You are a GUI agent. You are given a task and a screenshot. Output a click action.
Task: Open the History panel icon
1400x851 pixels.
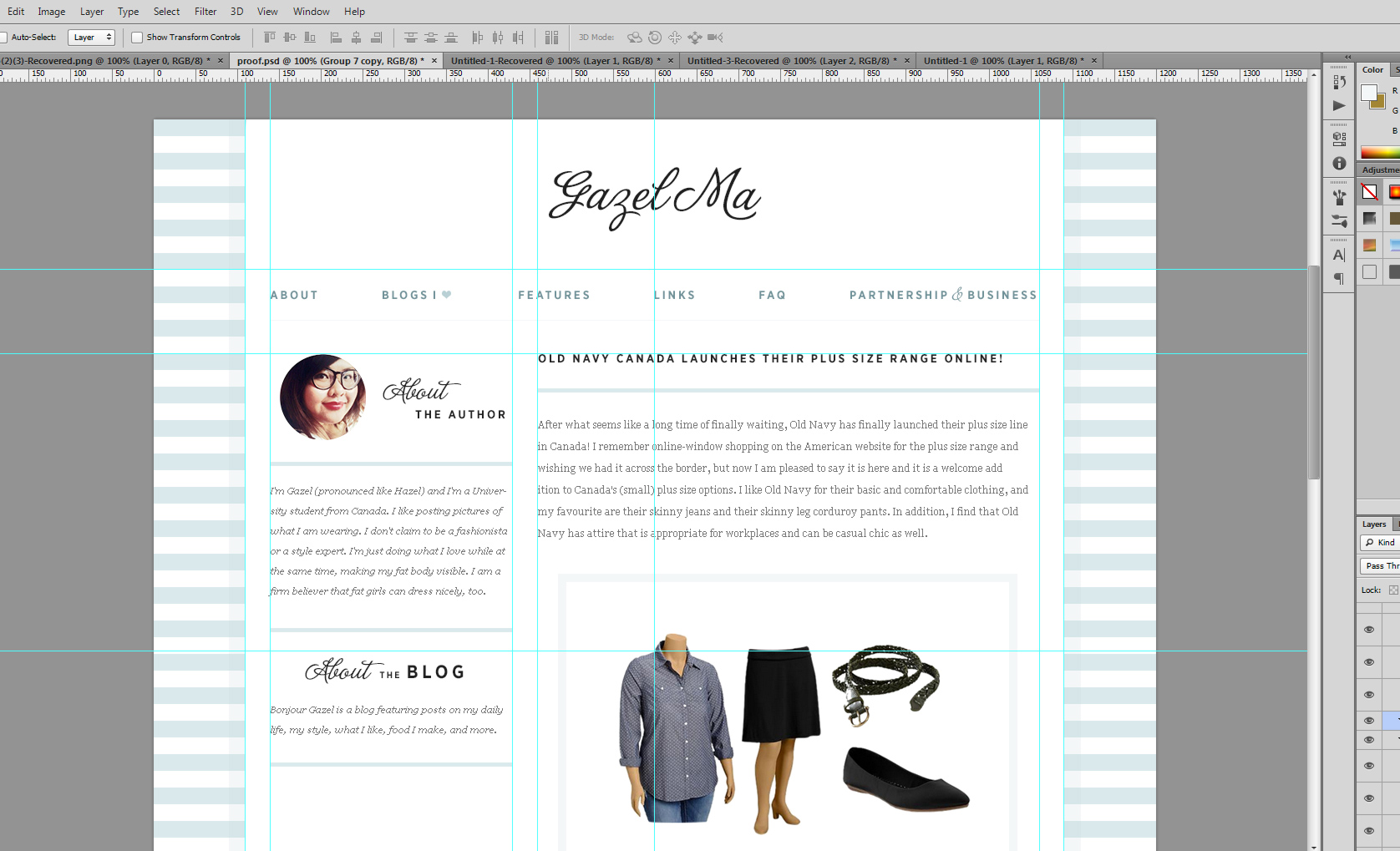[1339, 82]
